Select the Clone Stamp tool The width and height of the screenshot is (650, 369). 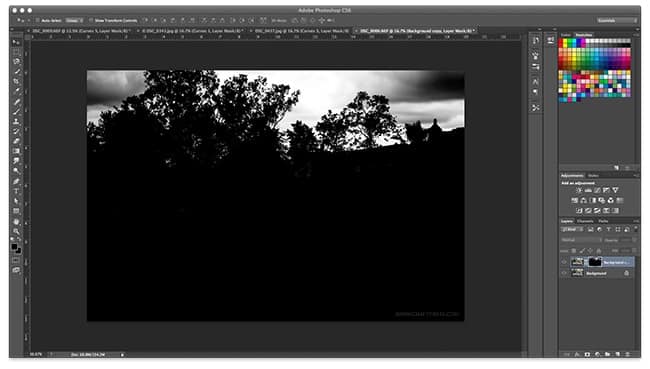(x=16, y=121)
